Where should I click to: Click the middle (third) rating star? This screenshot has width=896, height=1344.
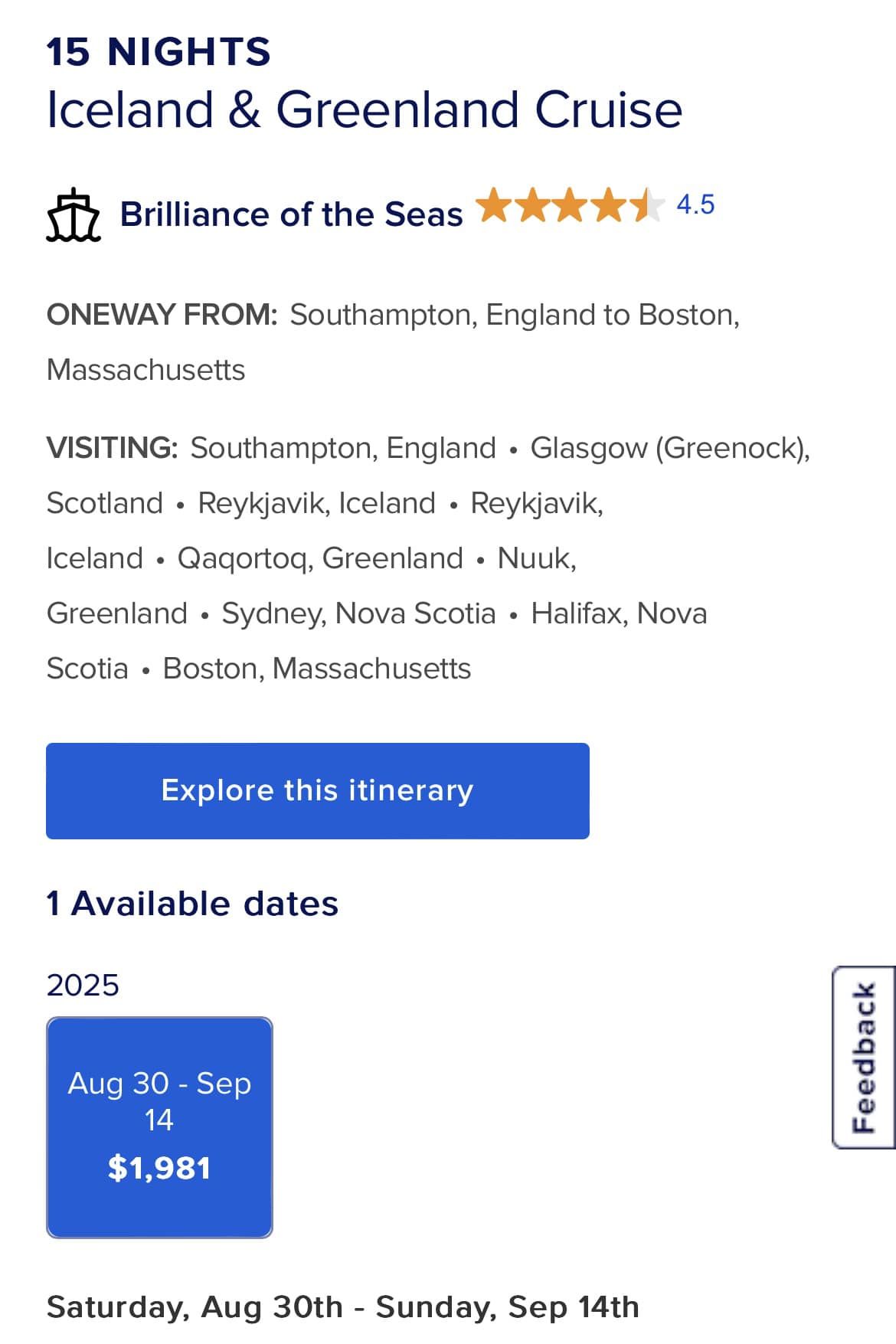pyautogui.click(x=571, y=205)
